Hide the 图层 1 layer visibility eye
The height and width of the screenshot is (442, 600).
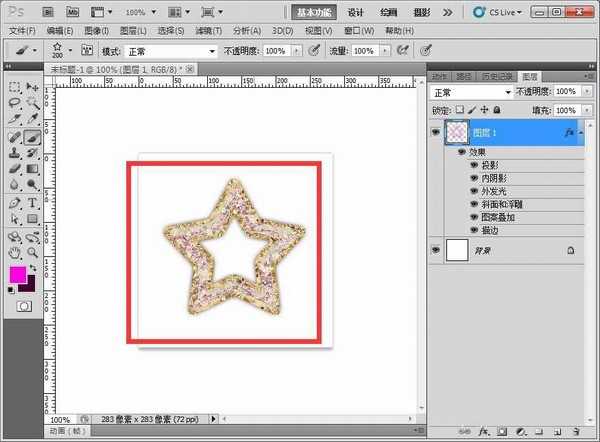[436, 132]
